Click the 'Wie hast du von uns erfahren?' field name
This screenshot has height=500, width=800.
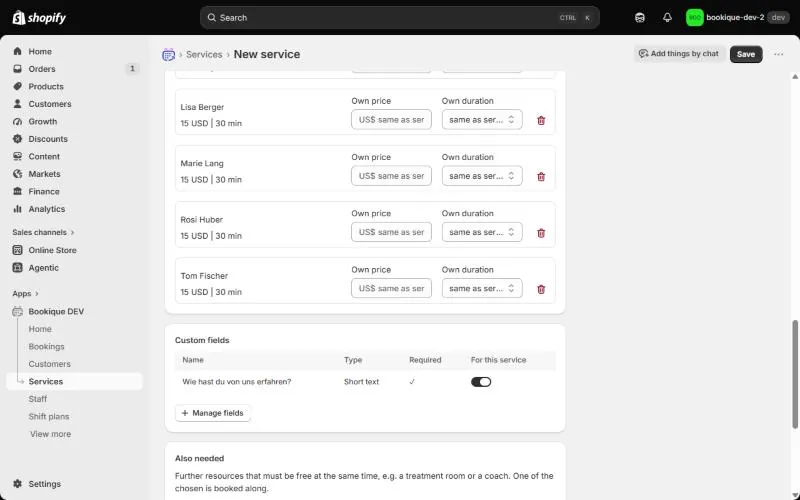point(237,382)
